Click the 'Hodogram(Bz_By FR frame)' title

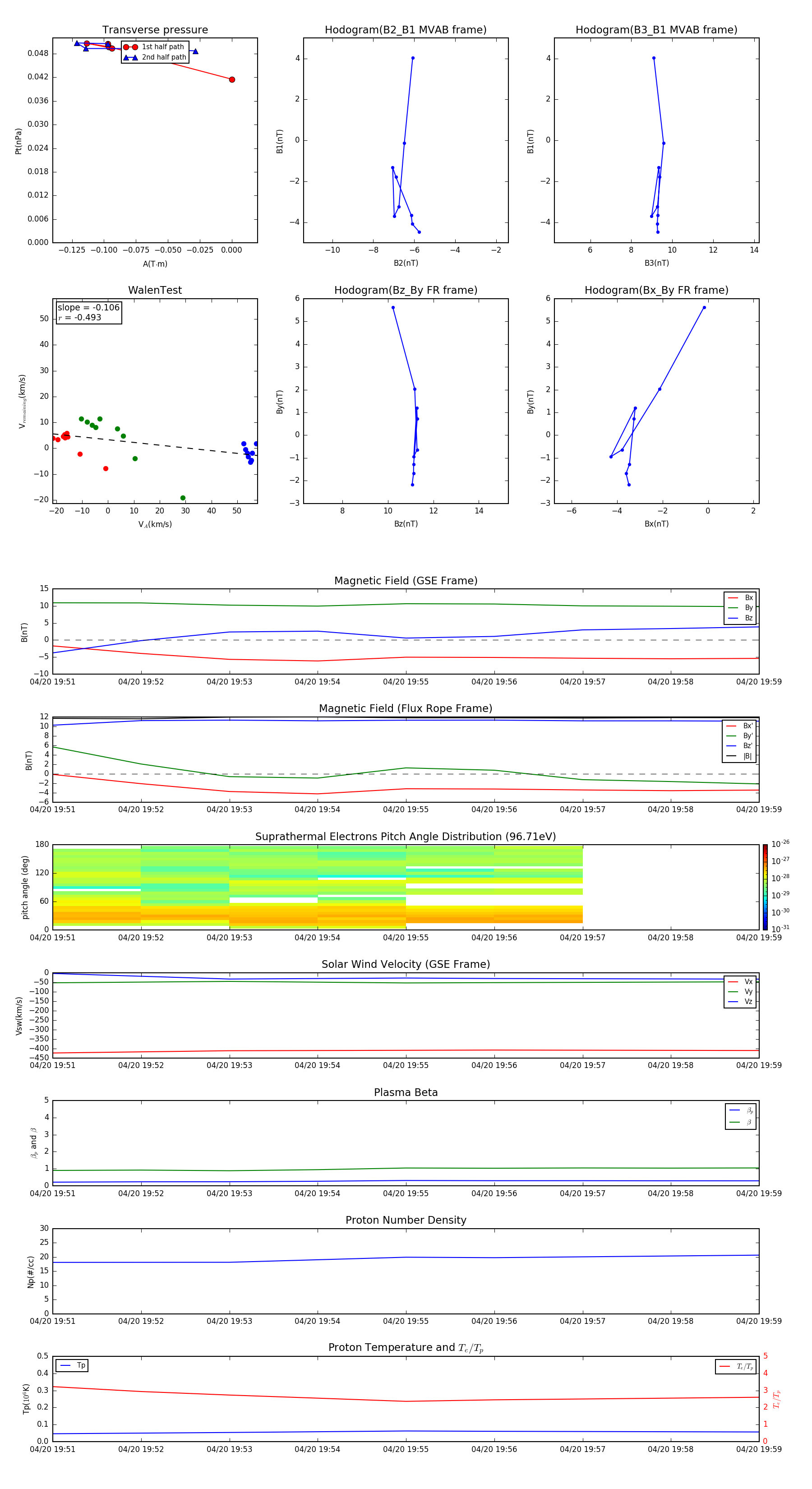(x=406, y=290)
